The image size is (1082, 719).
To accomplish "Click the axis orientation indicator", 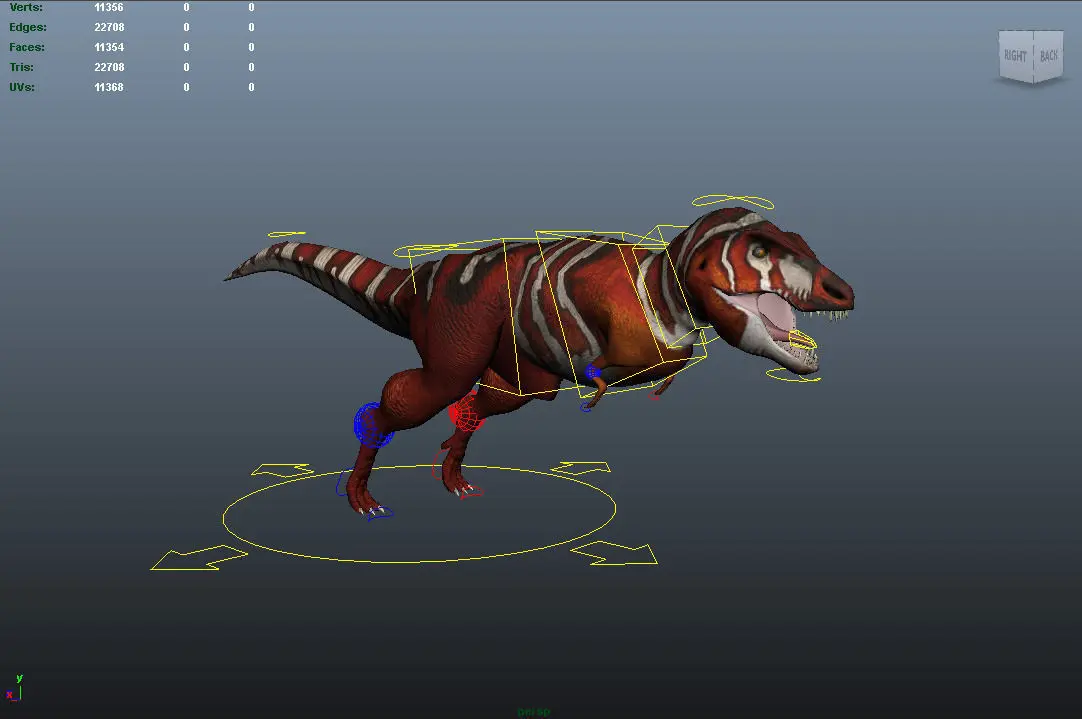I will point(15,688).
